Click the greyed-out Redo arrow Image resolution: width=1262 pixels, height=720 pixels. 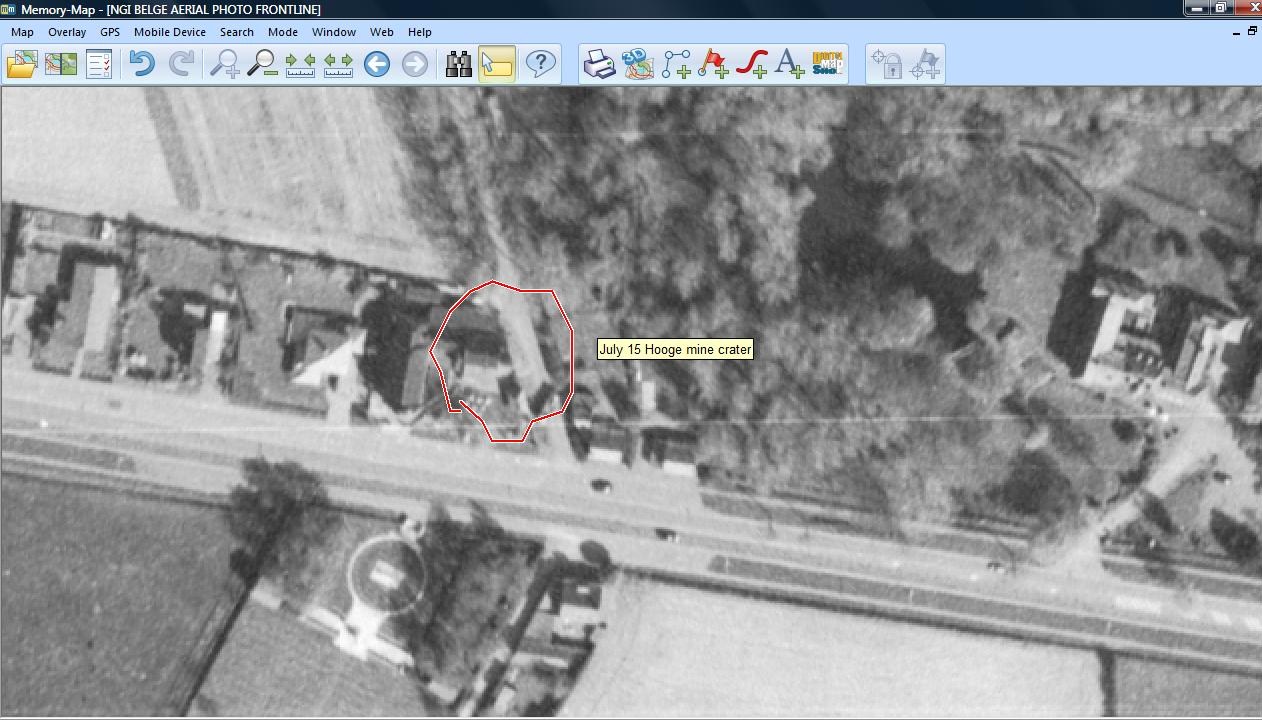(x=181, y=64)
